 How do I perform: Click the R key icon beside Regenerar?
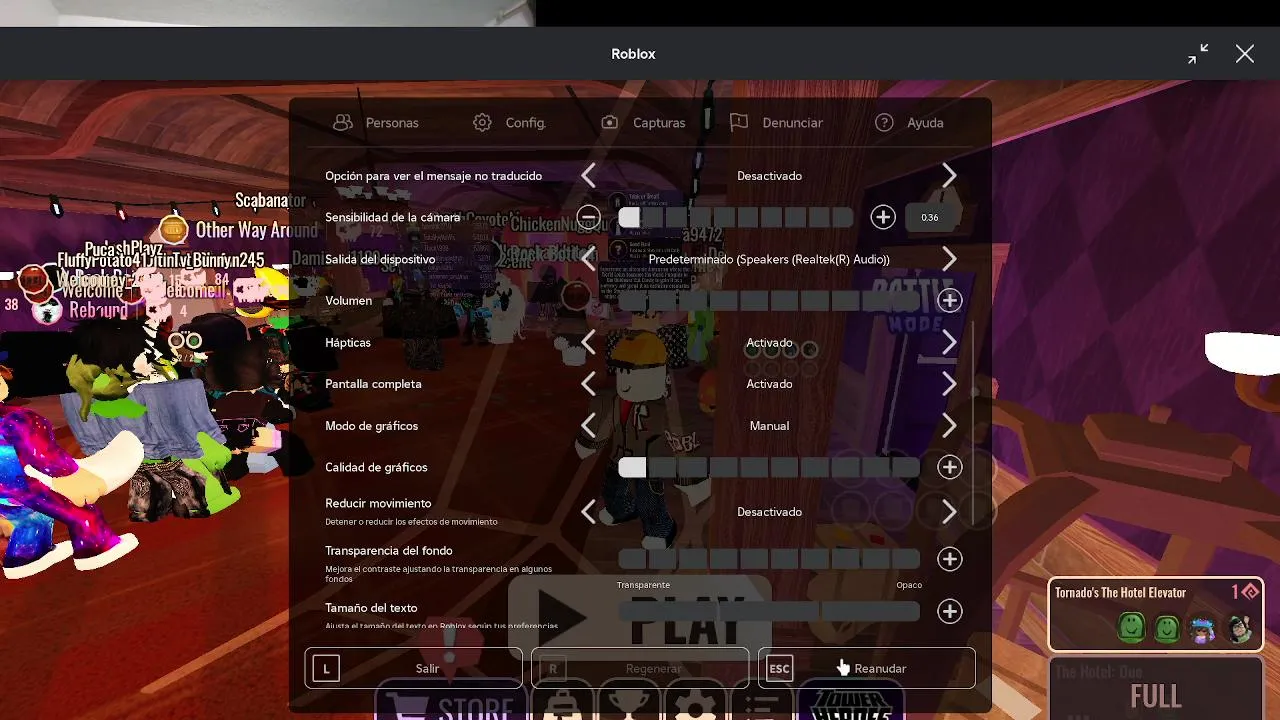coord(552,669)
